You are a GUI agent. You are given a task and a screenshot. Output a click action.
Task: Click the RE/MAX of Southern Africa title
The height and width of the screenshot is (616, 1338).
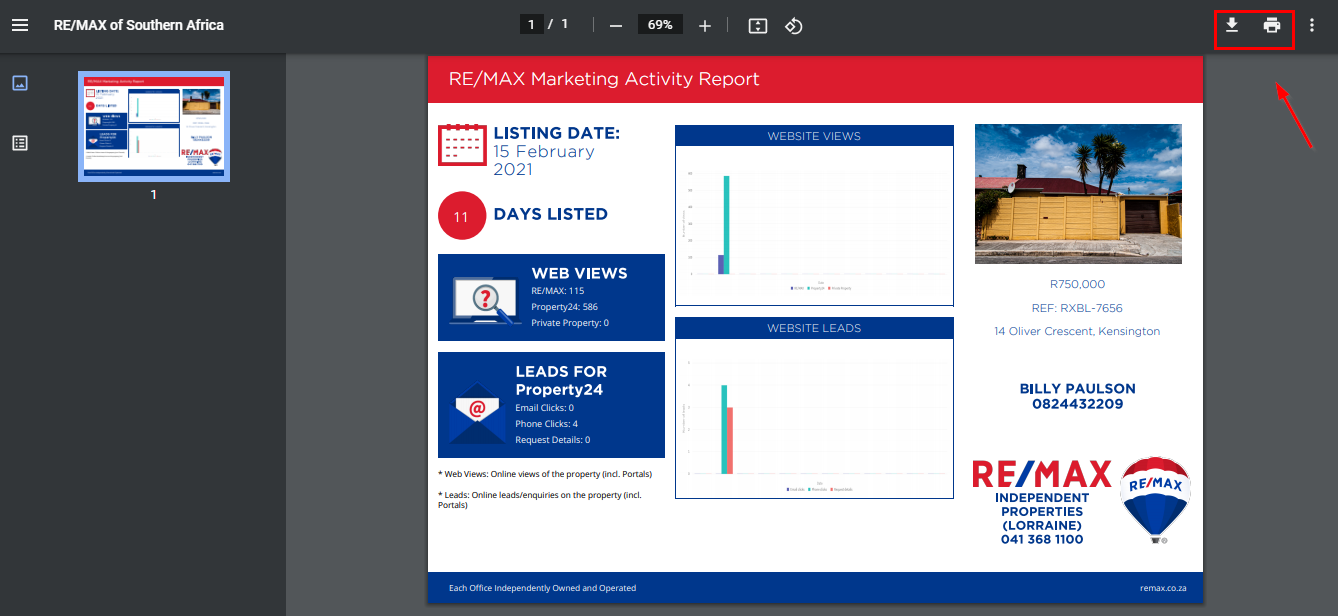[x=139, y=25]
